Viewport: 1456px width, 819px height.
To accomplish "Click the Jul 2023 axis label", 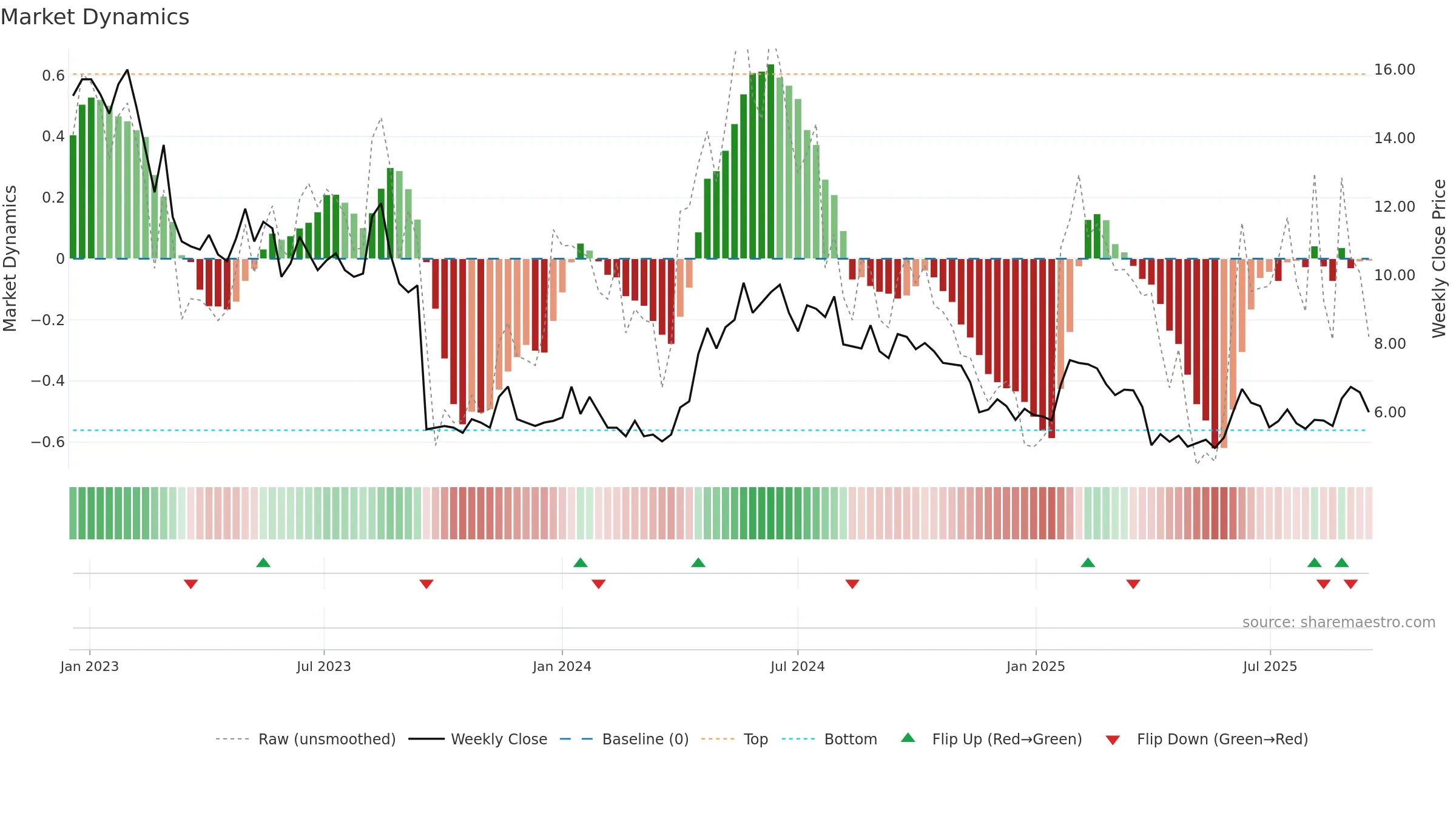I will click(x=324, y=666).
